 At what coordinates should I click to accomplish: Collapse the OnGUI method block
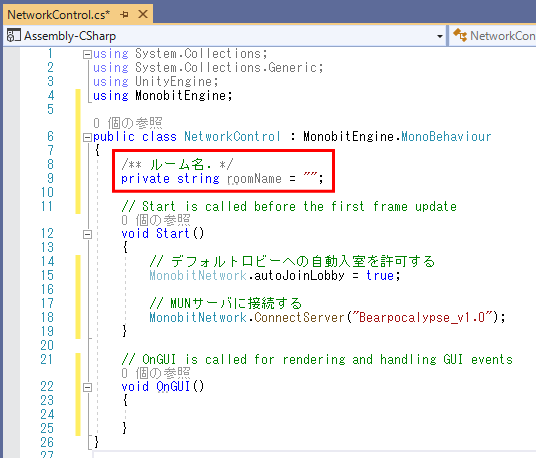tap(88, 387)
